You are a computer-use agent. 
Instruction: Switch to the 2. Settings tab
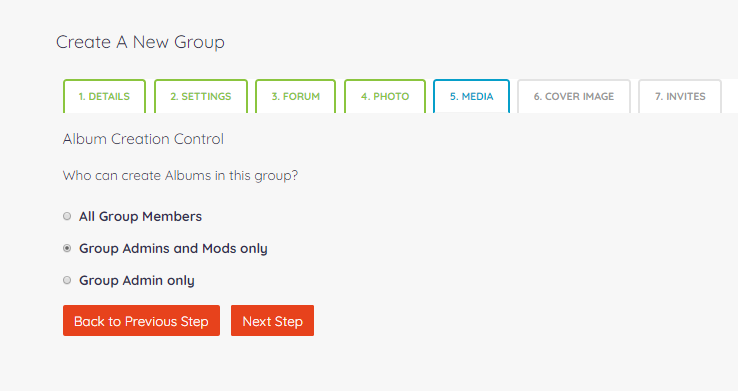click(x=201, y=96)
